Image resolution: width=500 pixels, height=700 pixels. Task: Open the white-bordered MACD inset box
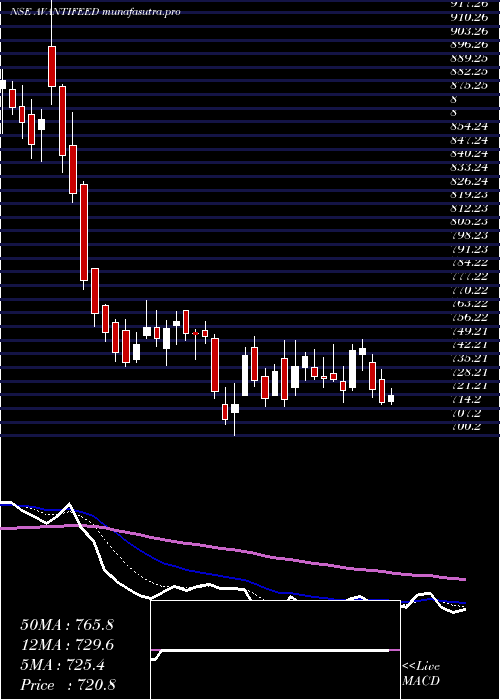point(275,650)
